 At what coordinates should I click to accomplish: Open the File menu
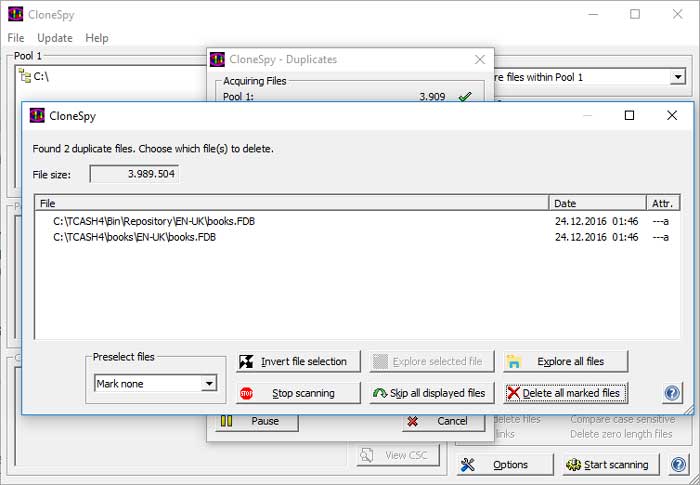click(x=16, y=38)
